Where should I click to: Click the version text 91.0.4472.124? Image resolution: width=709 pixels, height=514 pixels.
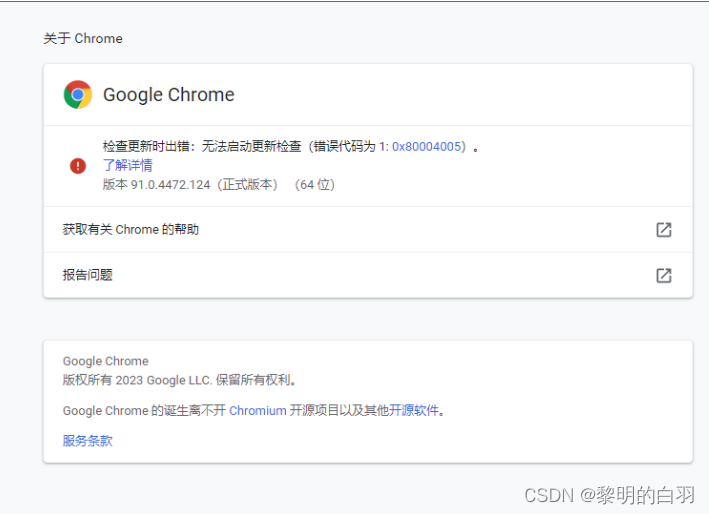170,185
